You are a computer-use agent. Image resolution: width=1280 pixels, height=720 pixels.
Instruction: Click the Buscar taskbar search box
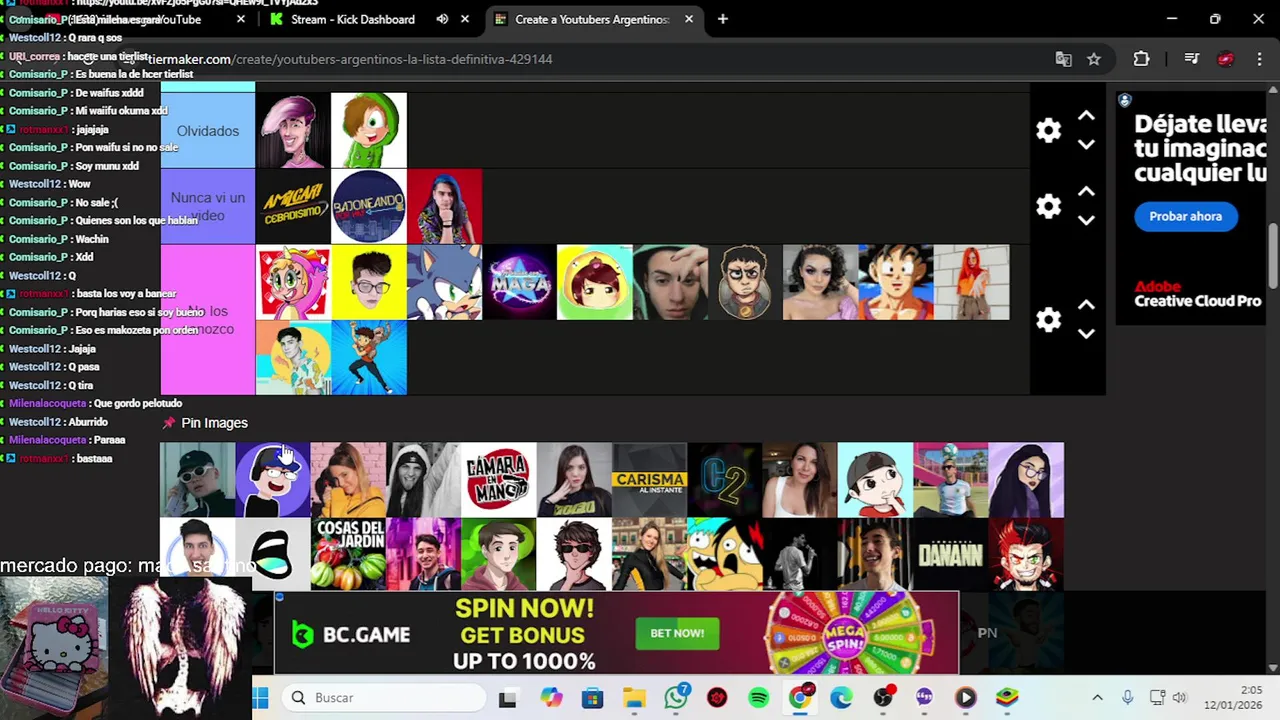tap(382, 698)
